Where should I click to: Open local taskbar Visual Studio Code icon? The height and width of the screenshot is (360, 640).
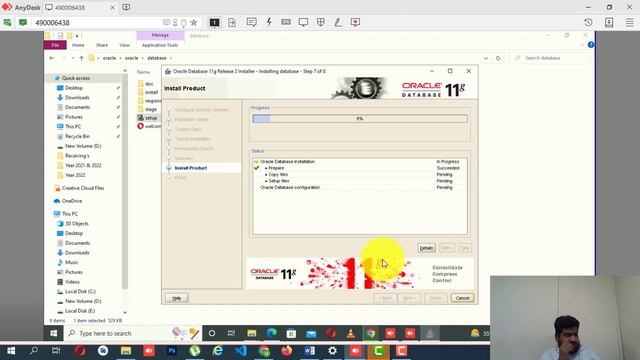point(241,351)
